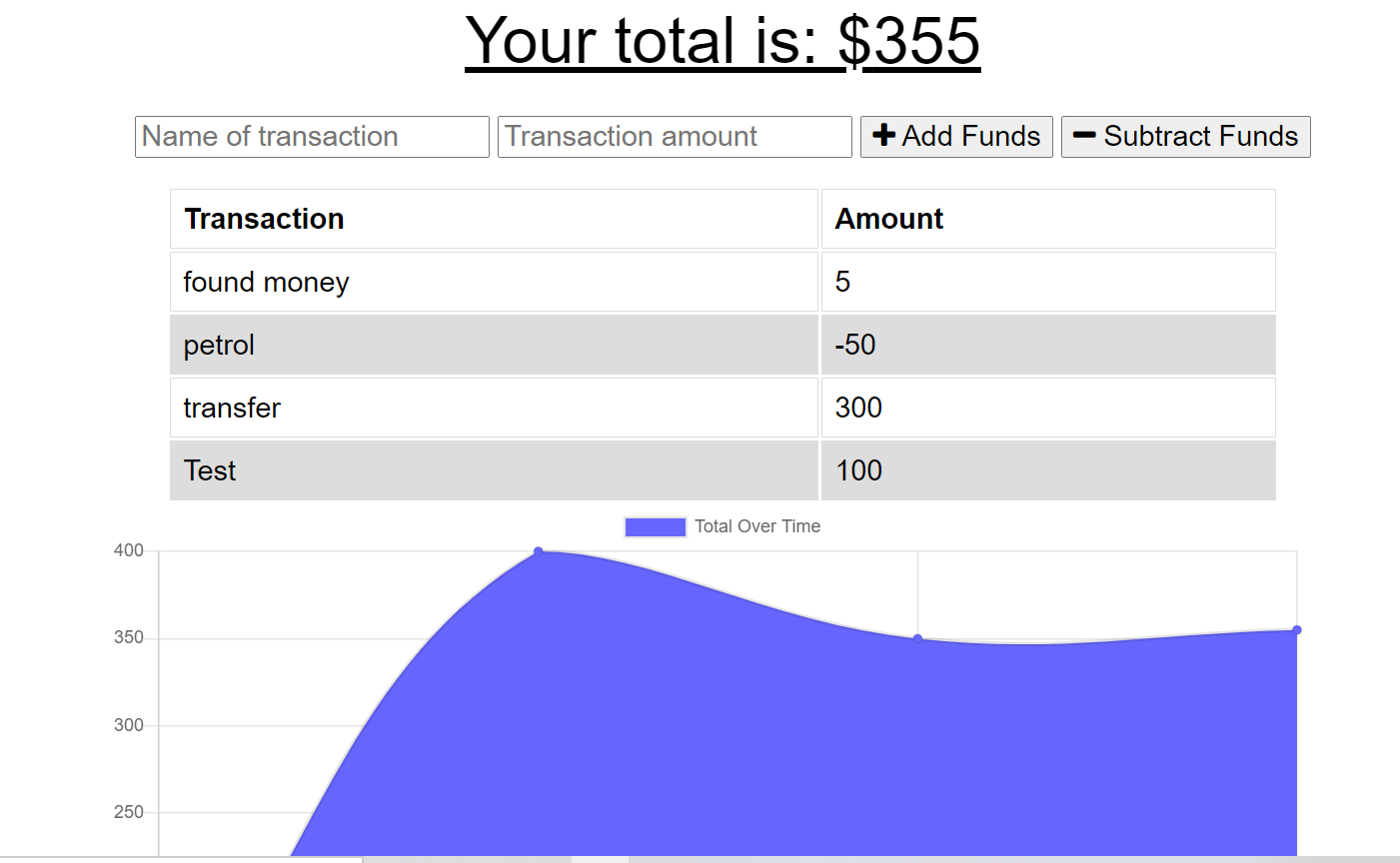Select the 'Test' transaction row

pos(494,470)
